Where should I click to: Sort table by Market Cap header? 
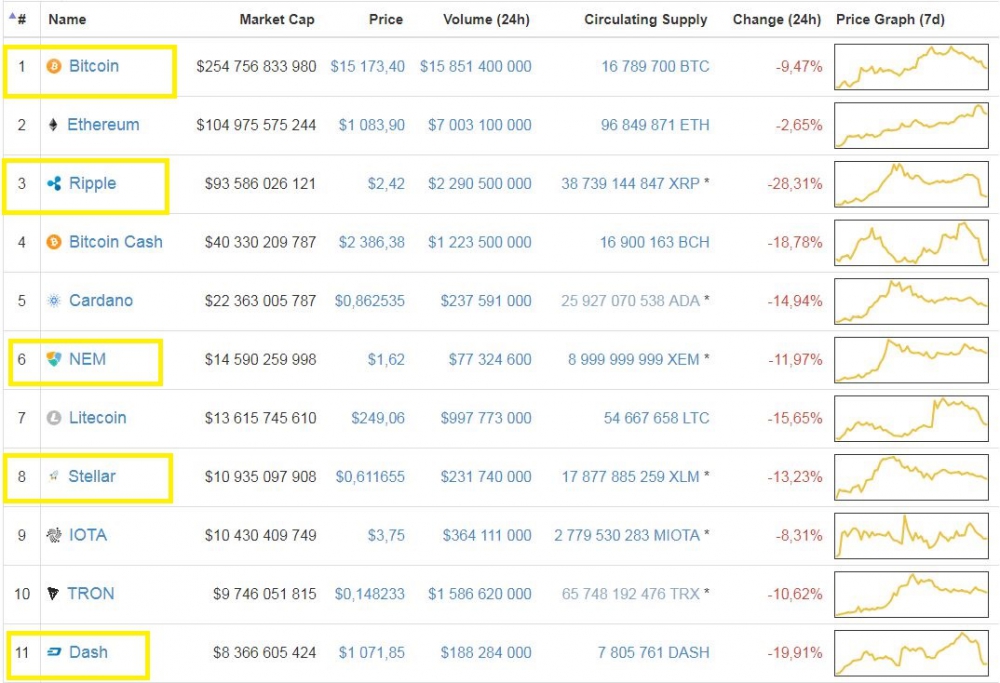tap(277, 19)
